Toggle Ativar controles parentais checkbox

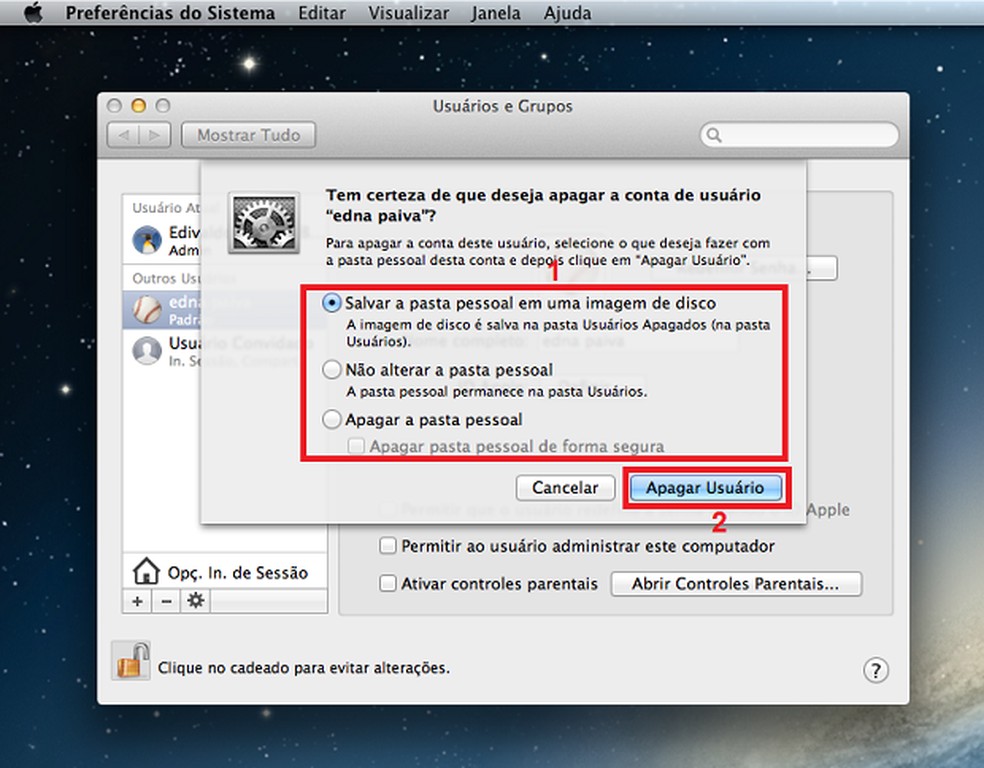pos(388,583)
